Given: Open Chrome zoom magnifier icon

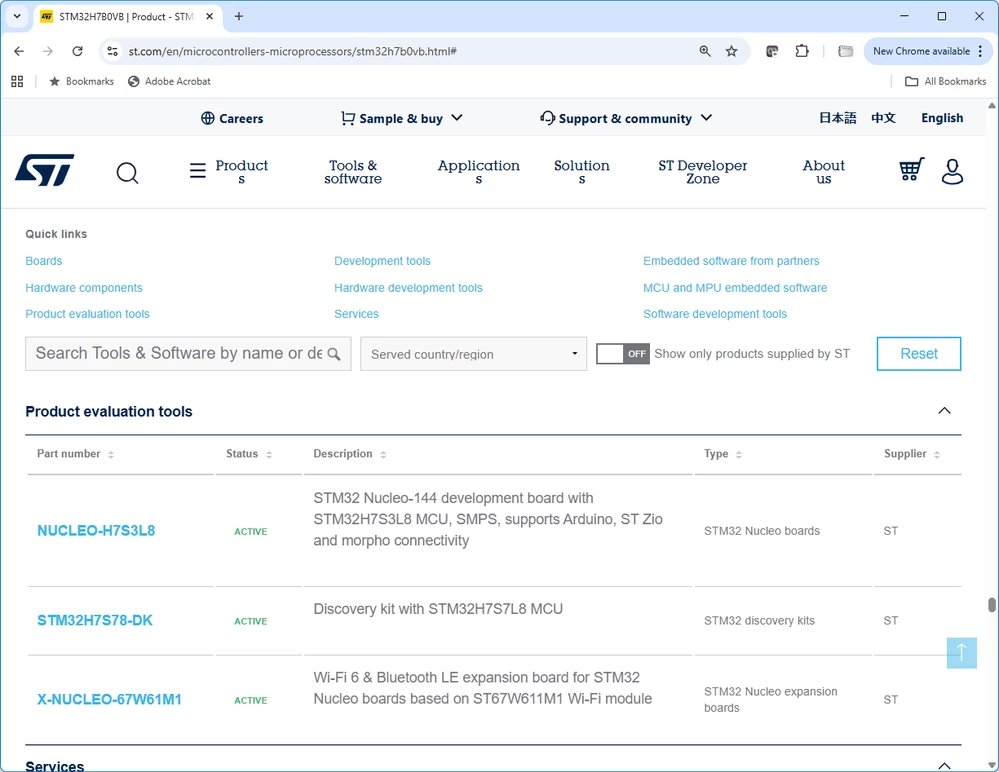Looking at the screenshot, I should tap(705, 51).
